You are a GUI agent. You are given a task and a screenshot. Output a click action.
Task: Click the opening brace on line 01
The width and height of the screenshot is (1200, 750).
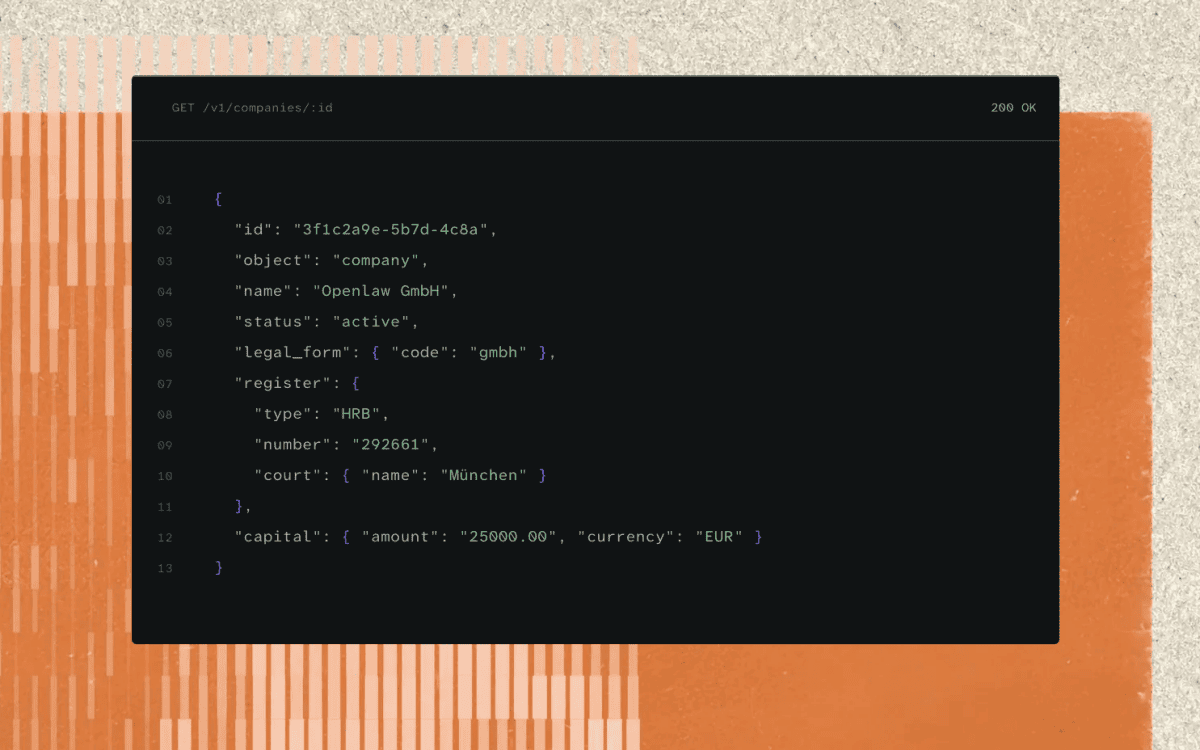pos(218,199)
